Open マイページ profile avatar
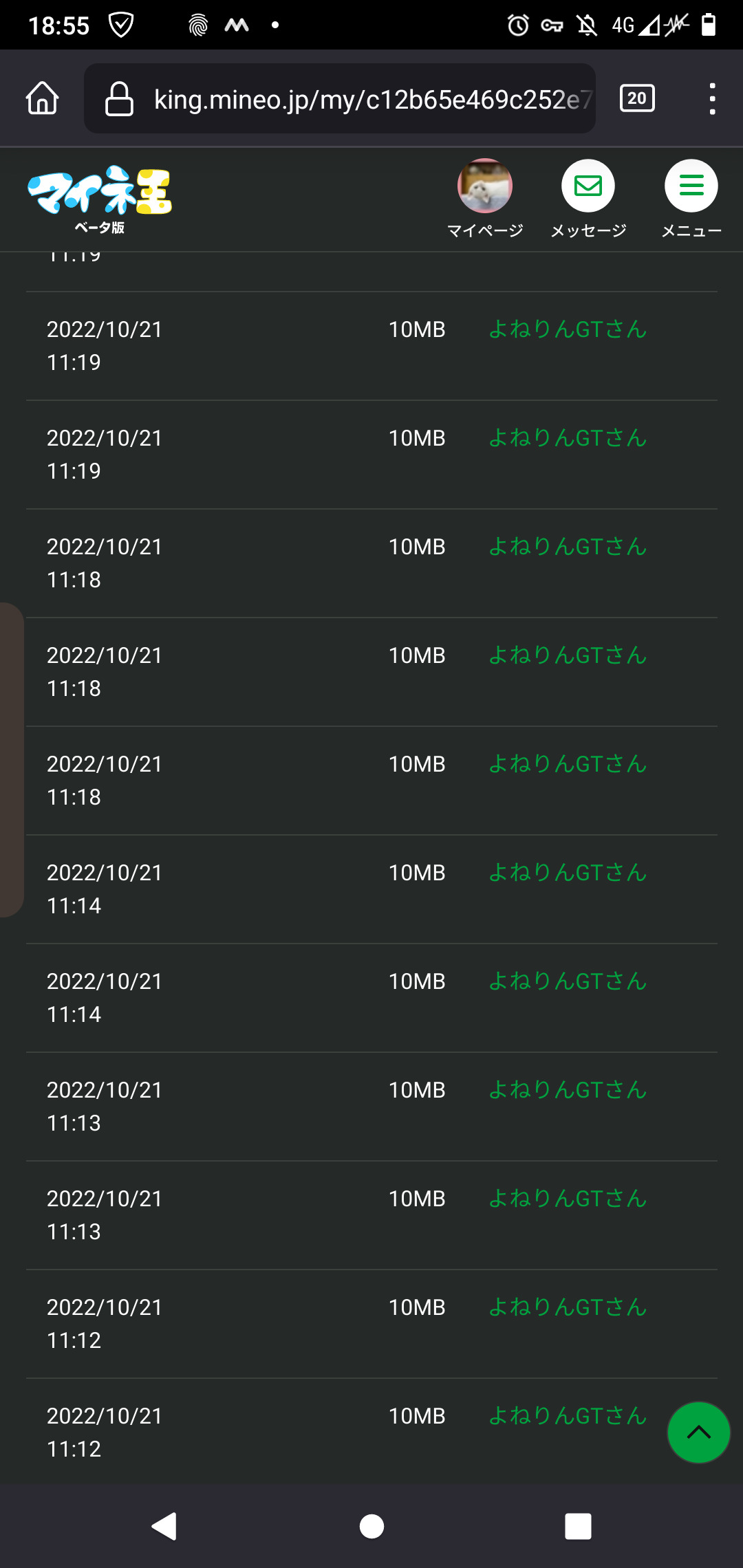 tap(485, 186)
